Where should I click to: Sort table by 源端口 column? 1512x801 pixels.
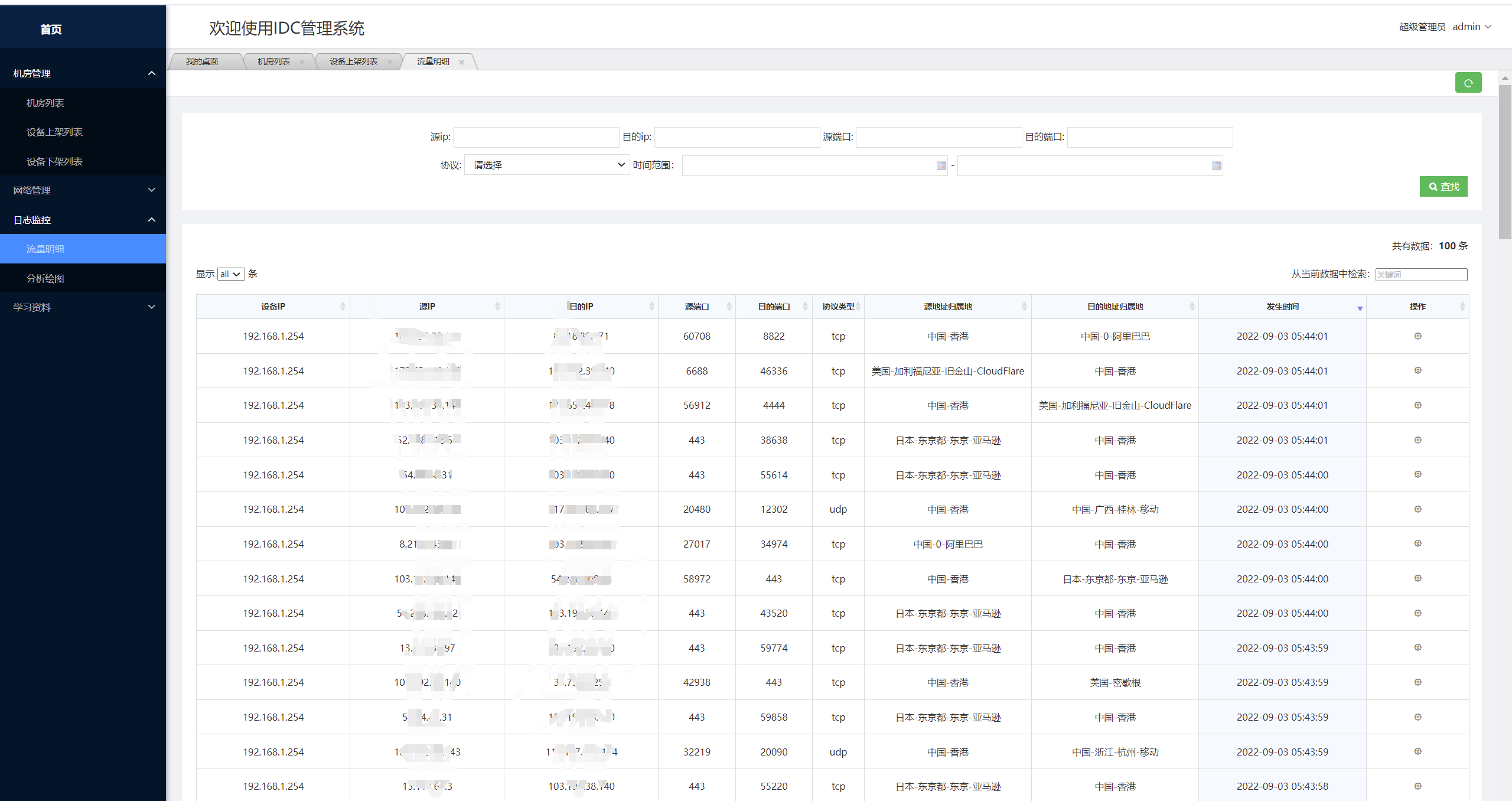pos(697,307)
